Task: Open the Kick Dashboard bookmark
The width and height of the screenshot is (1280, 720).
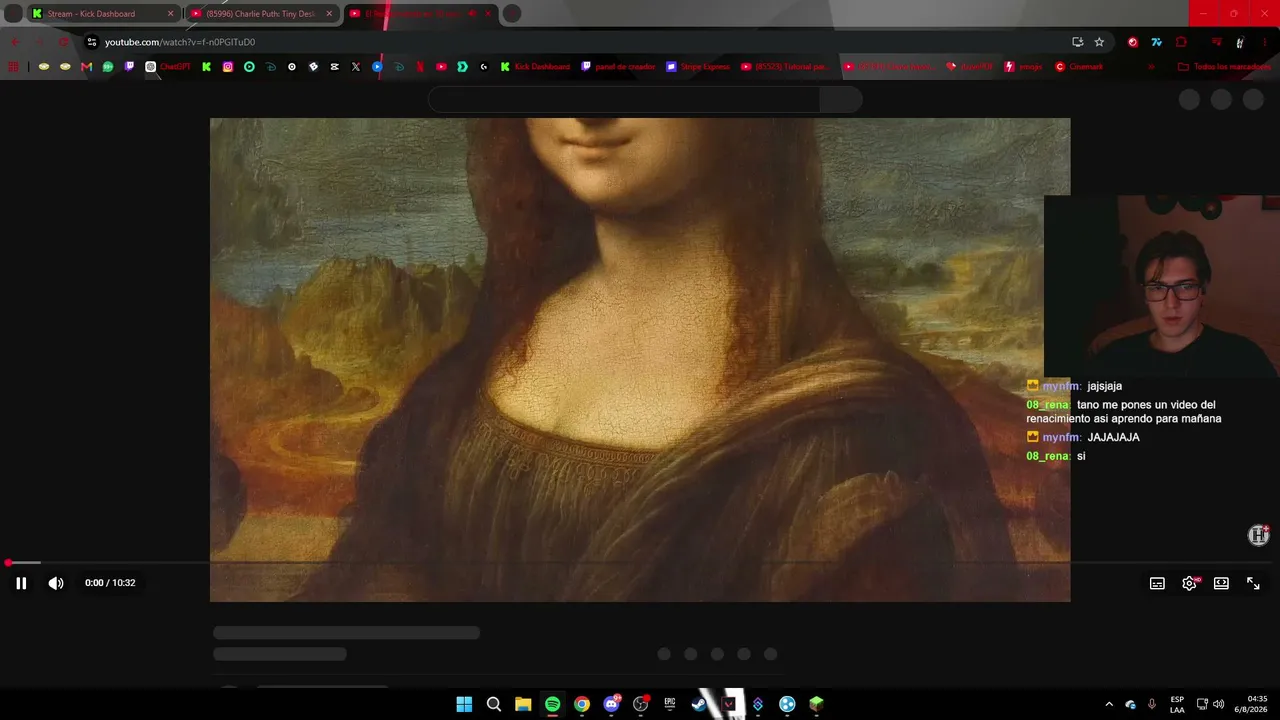Action: [535, 67]
